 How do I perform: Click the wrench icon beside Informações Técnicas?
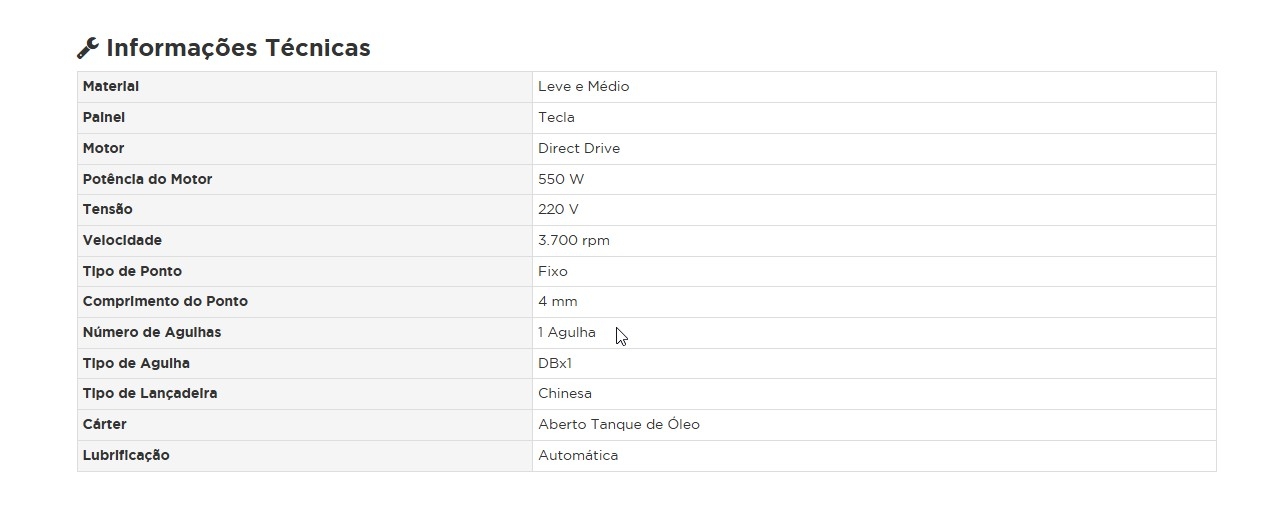(x=87, y=47)
